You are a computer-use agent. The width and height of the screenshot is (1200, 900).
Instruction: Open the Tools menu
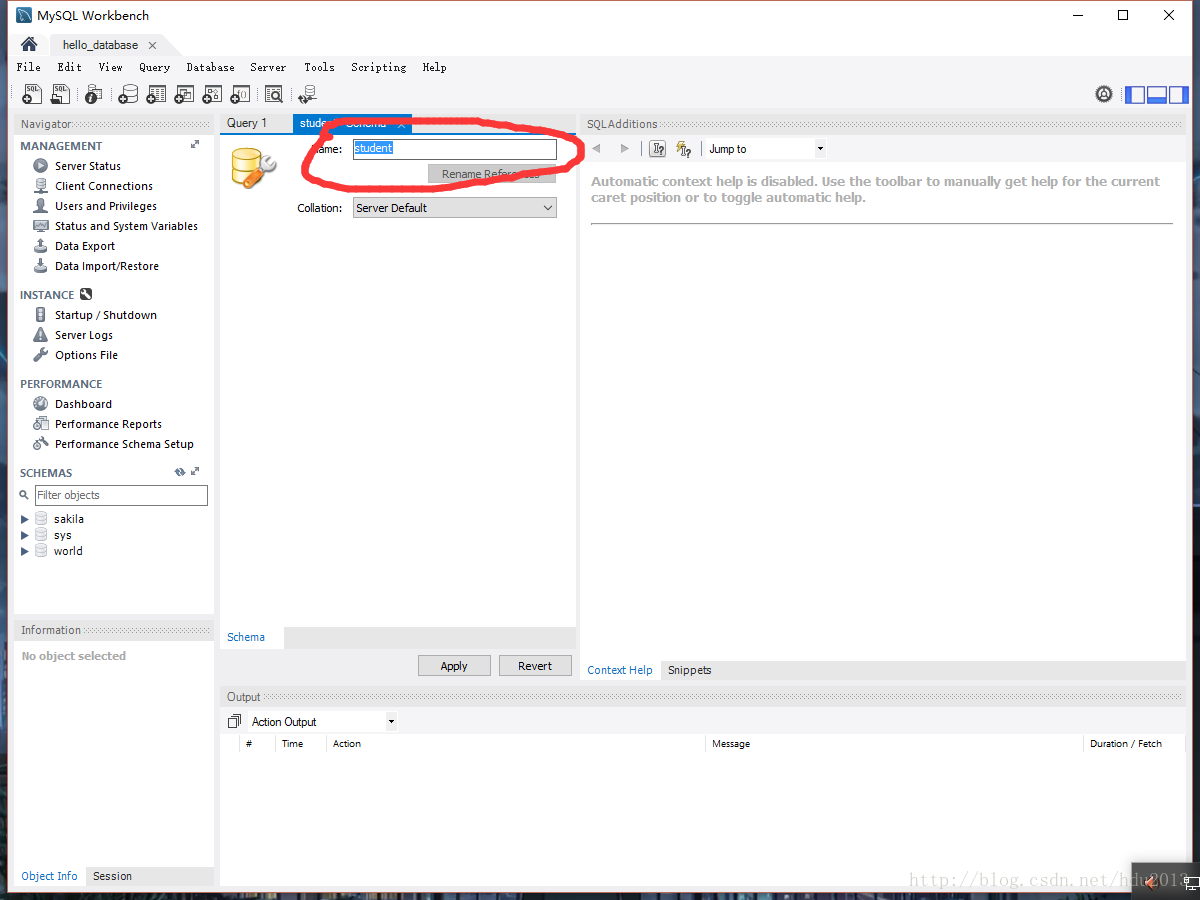(x=319, y=67)
